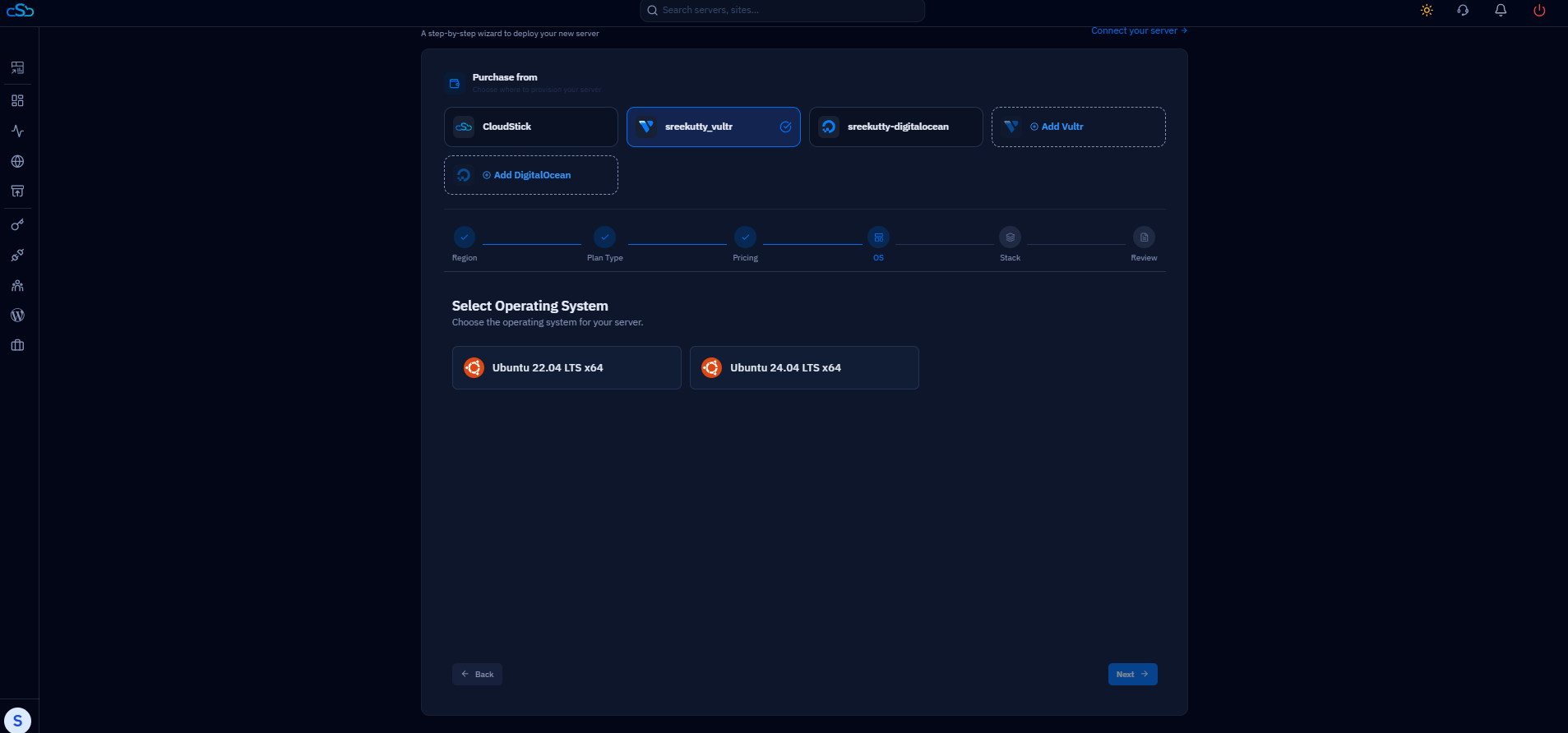Image resolution: width=1568 pixels, height=733 pixels.
Task: Toggle the light theme sun icon
Action: (1427, 11)
